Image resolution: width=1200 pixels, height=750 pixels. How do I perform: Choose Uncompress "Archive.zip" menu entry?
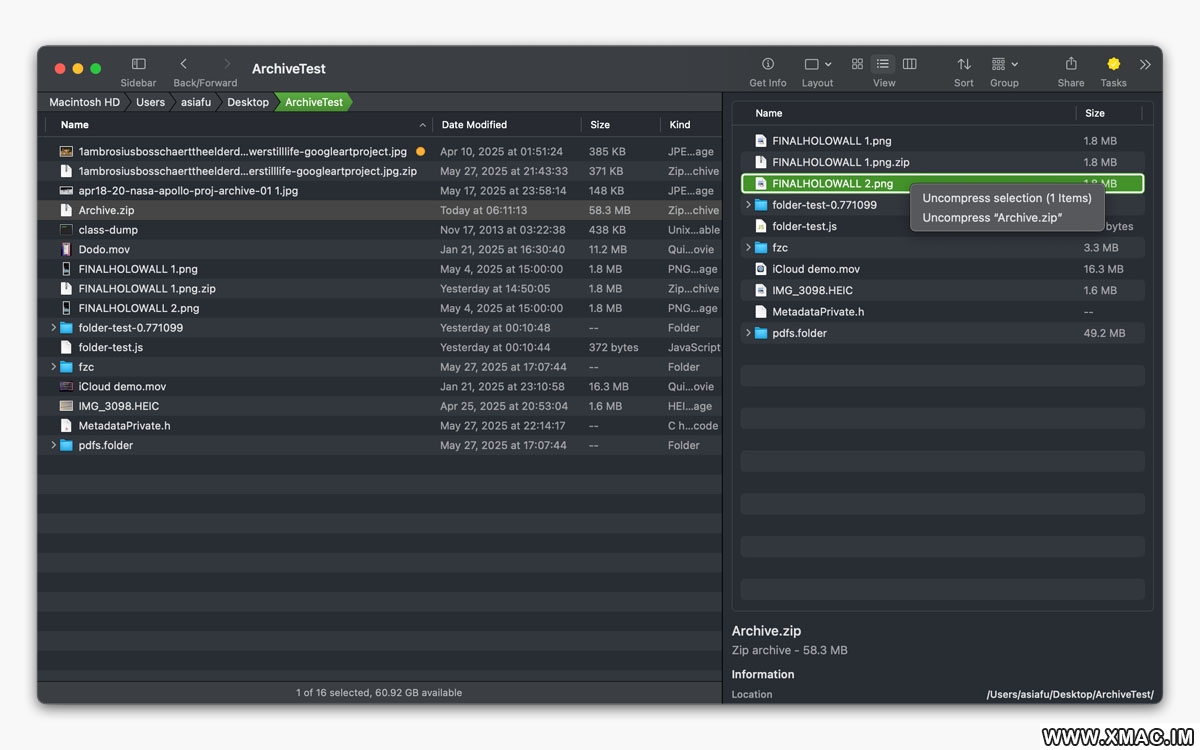pyautogui.click(x=992, y=218)
